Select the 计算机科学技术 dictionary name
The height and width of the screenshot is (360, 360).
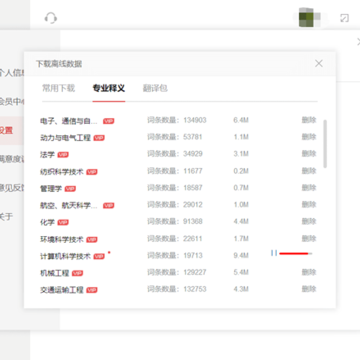click(65, 256)
